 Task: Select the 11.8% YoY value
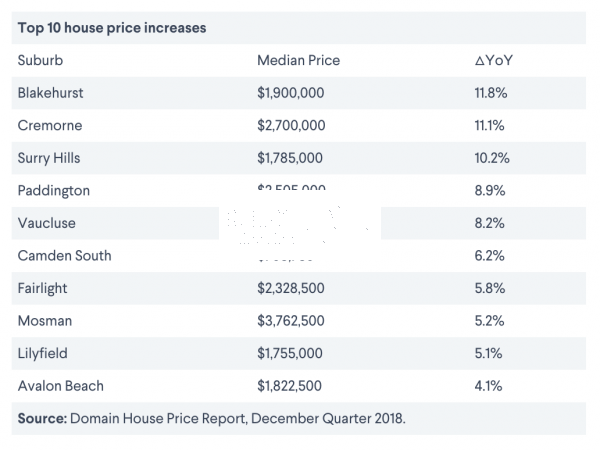click(x=492, y=93)
